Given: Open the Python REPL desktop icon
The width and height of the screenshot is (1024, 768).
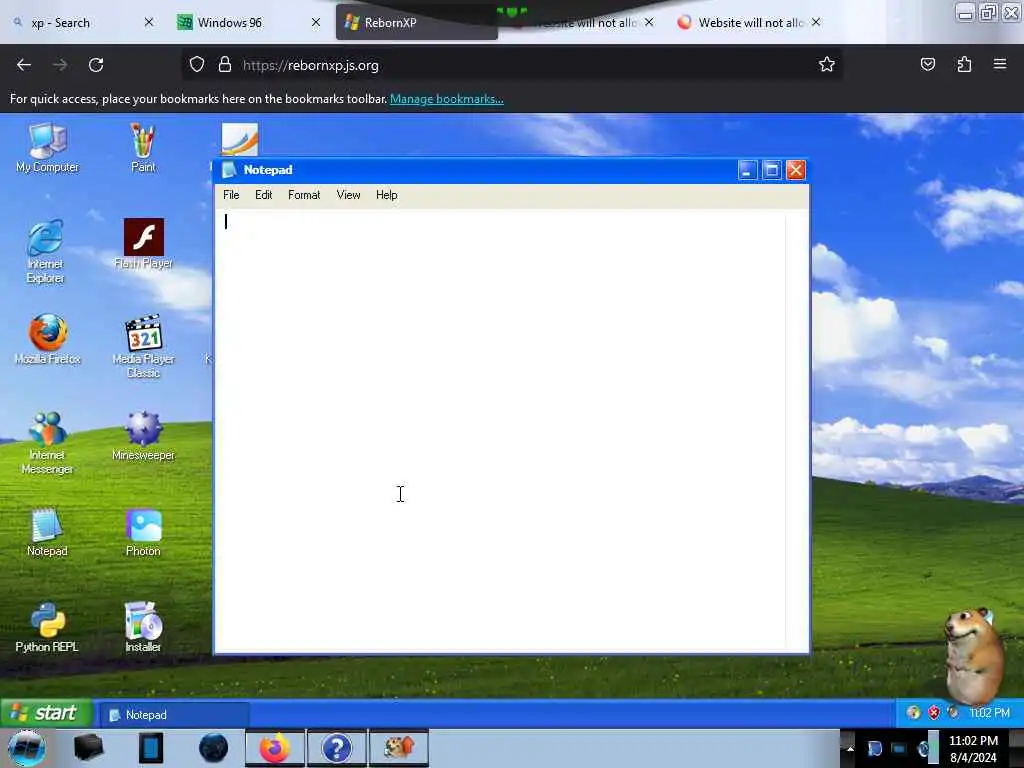Looking at the screenshot, I should click(x=47, y=628).
